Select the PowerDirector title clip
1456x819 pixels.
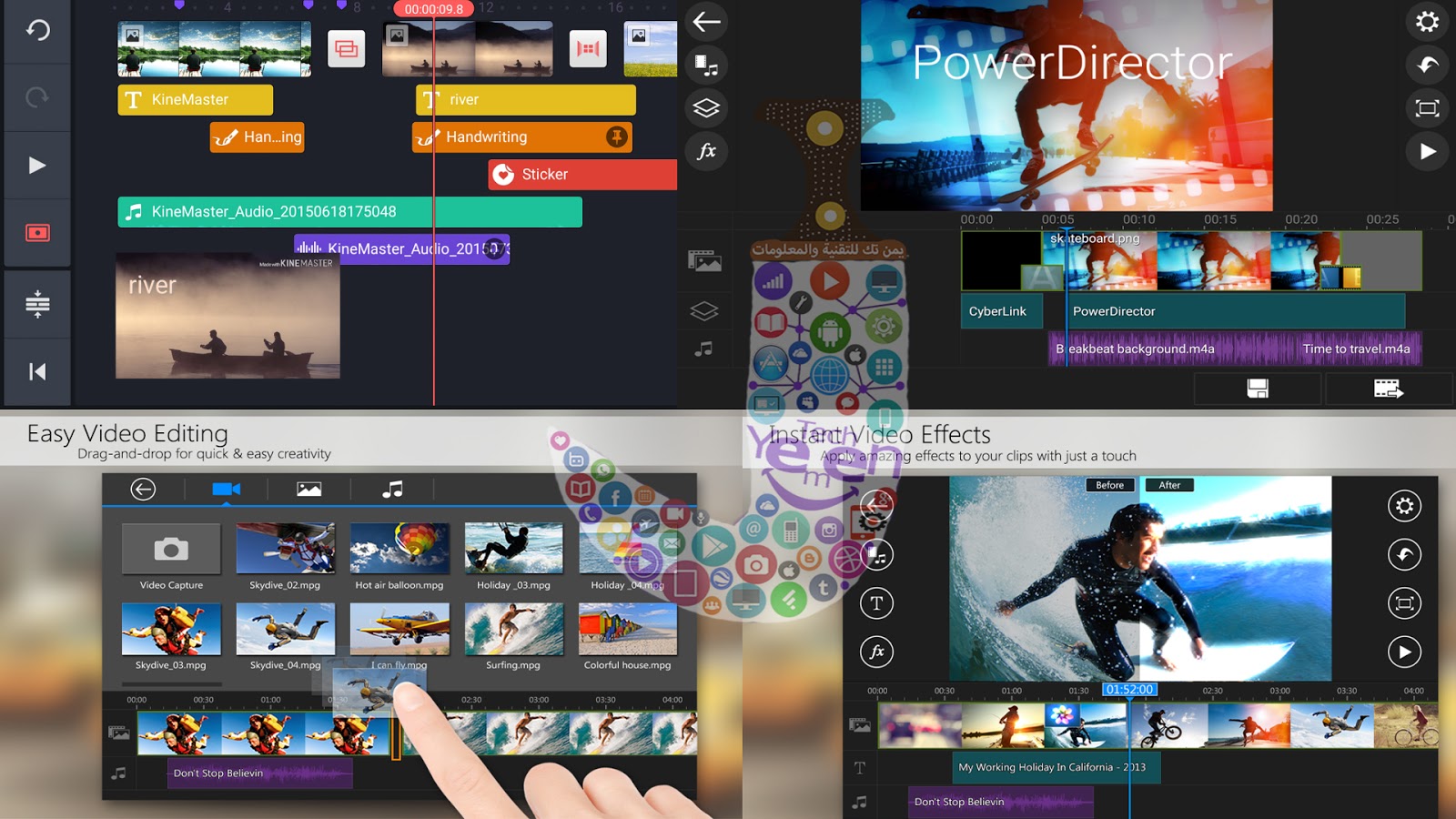1236,311
